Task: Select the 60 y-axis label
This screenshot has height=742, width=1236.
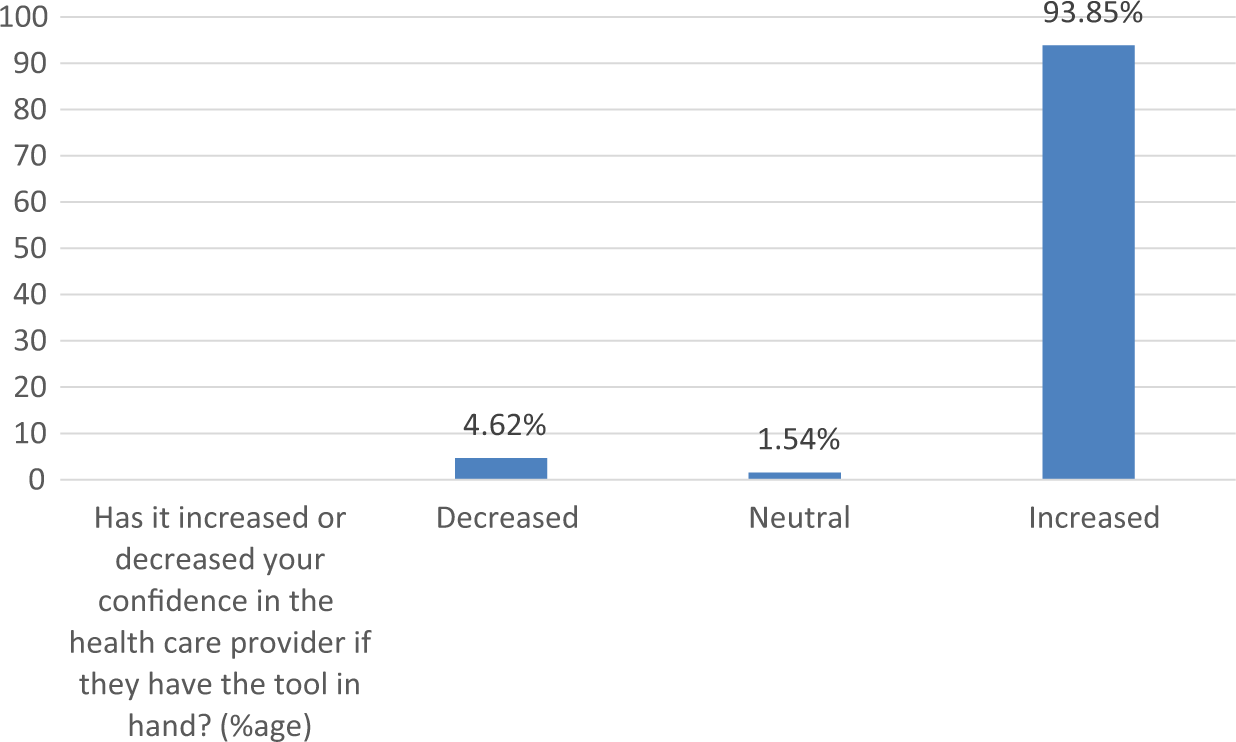Action: tap(30, 203)
